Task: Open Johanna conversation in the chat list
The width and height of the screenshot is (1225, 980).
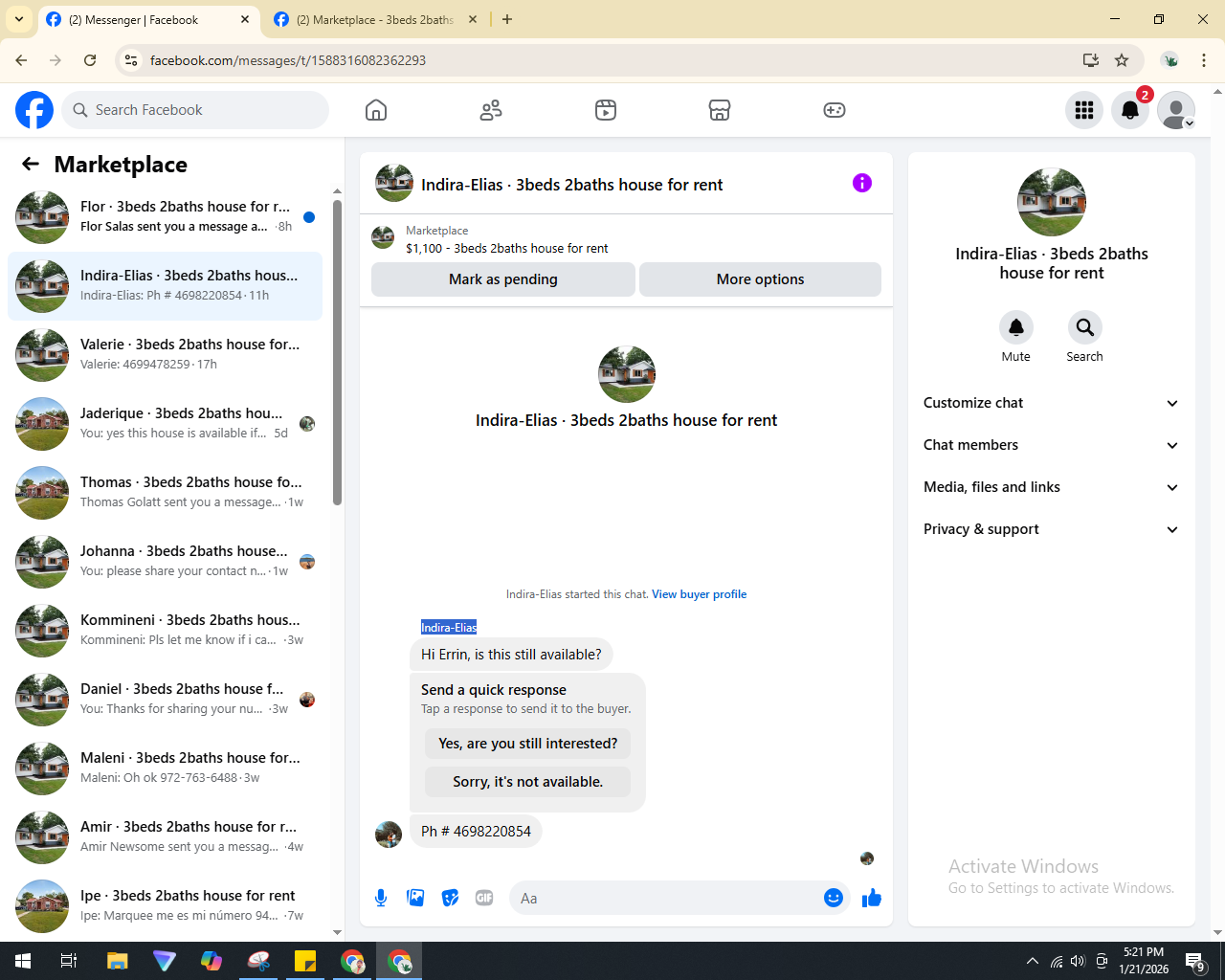Action: click(165, 562)
